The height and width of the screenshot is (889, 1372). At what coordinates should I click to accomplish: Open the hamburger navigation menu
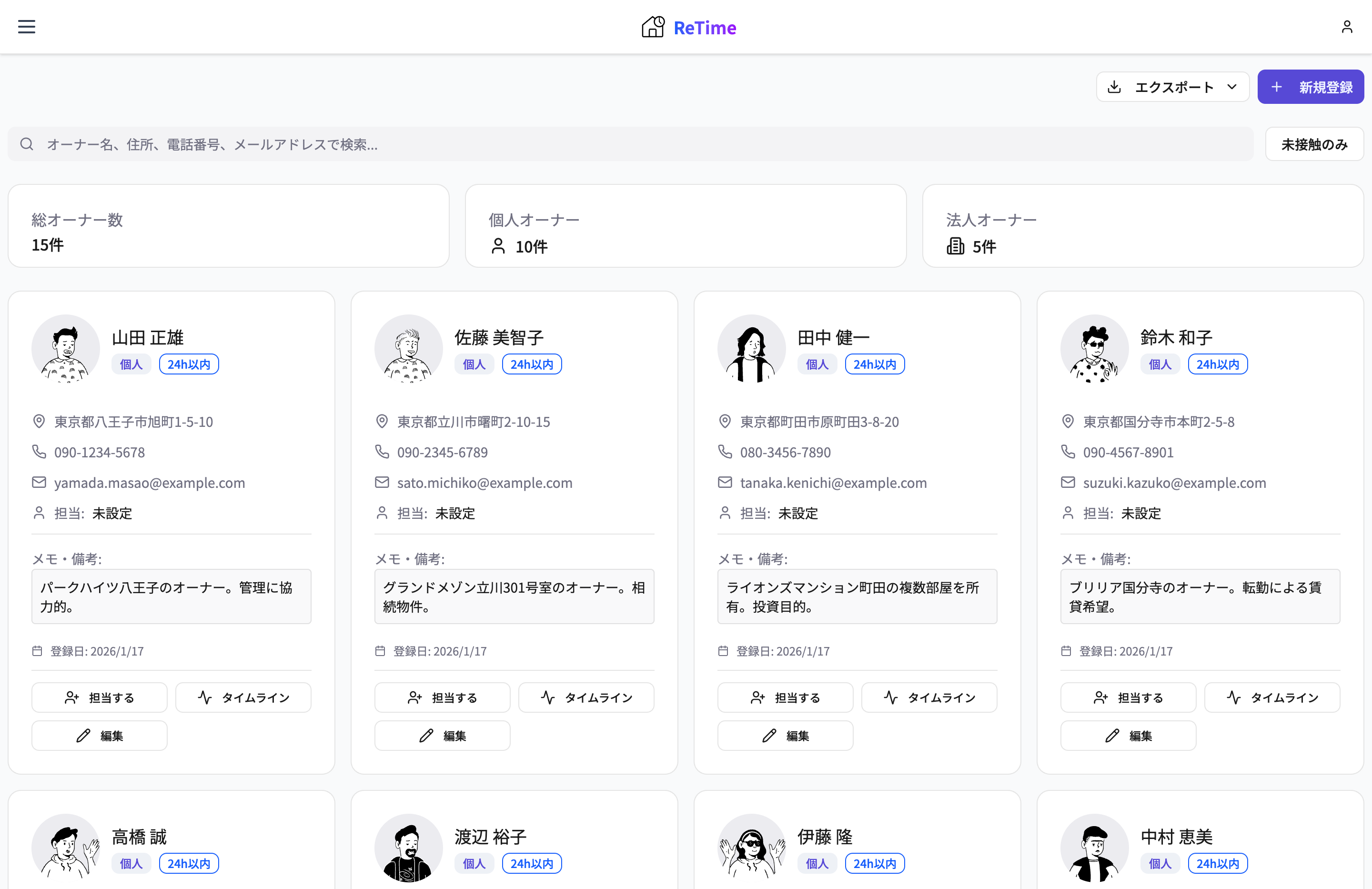click(26, 27)
